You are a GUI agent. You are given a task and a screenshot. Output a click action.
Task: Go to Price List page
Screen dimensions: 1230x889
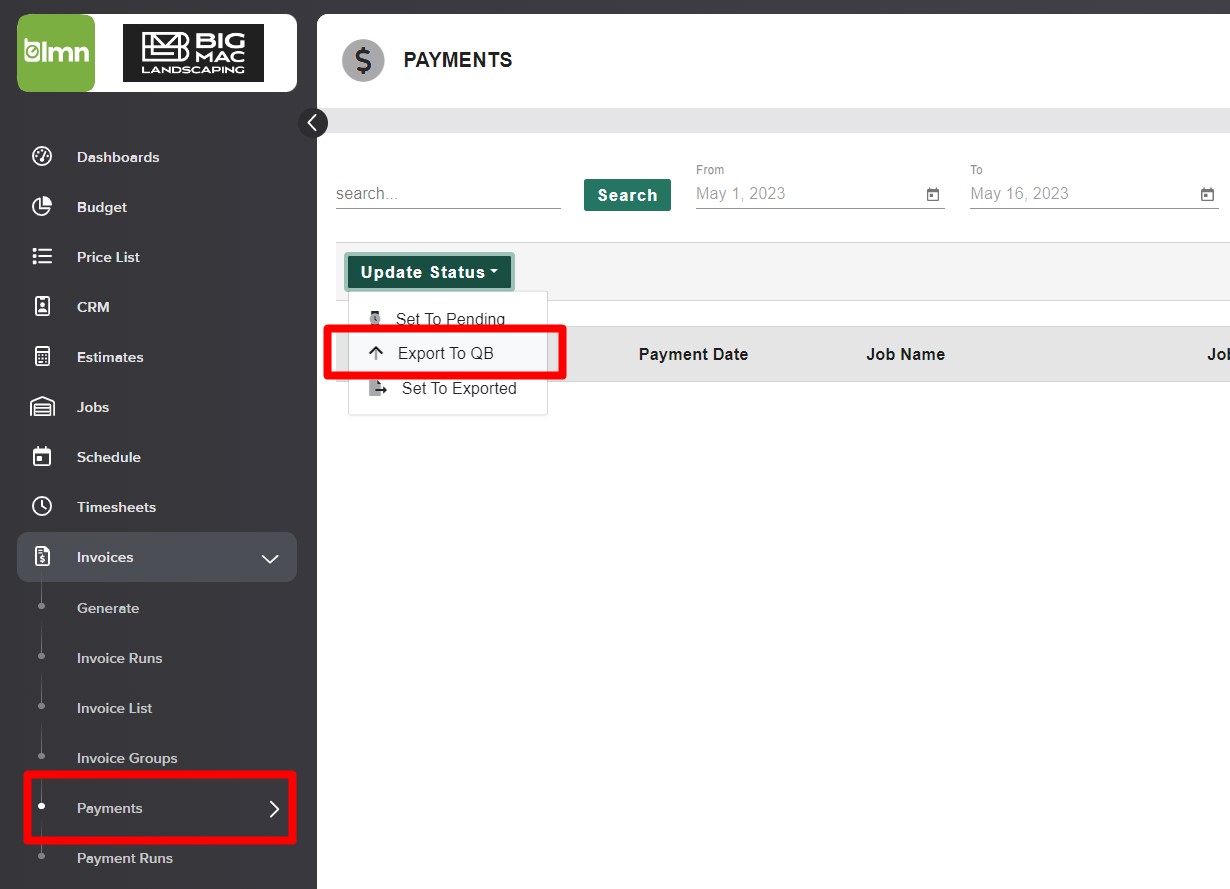point(108,257)
